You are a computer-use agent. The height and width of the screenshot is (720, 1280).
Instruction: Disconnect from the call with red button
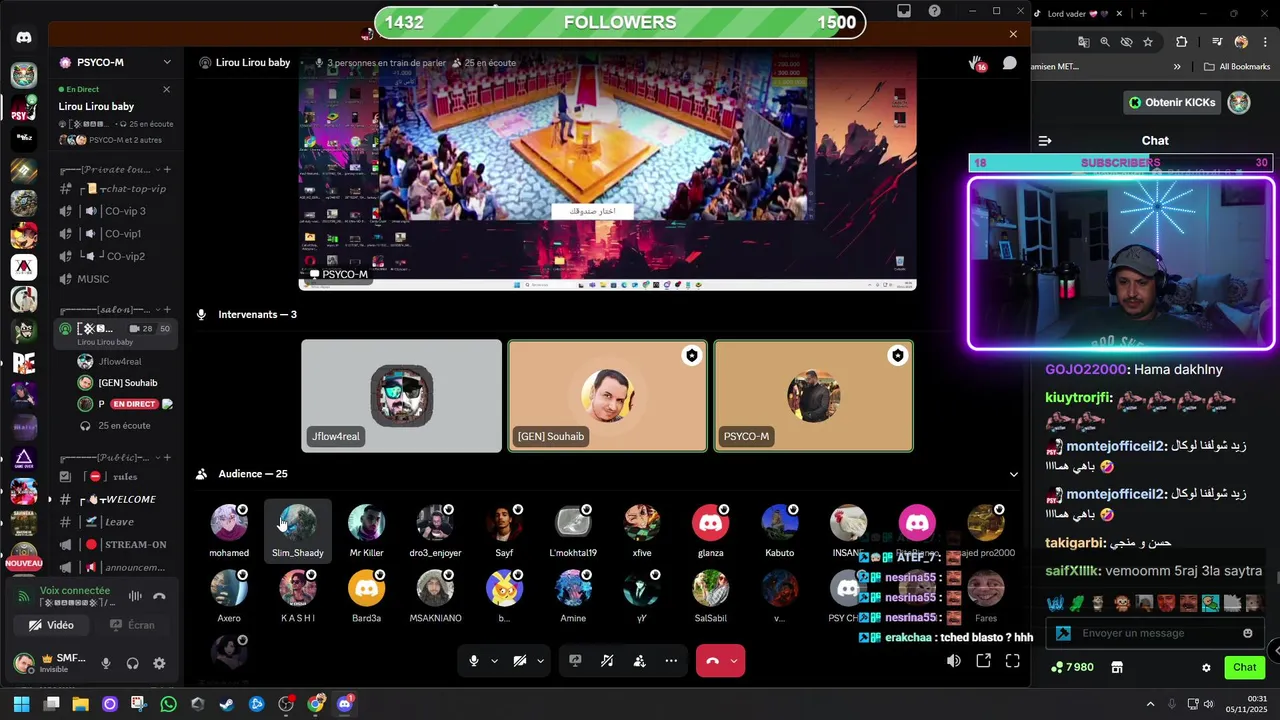tap(712, 661)
